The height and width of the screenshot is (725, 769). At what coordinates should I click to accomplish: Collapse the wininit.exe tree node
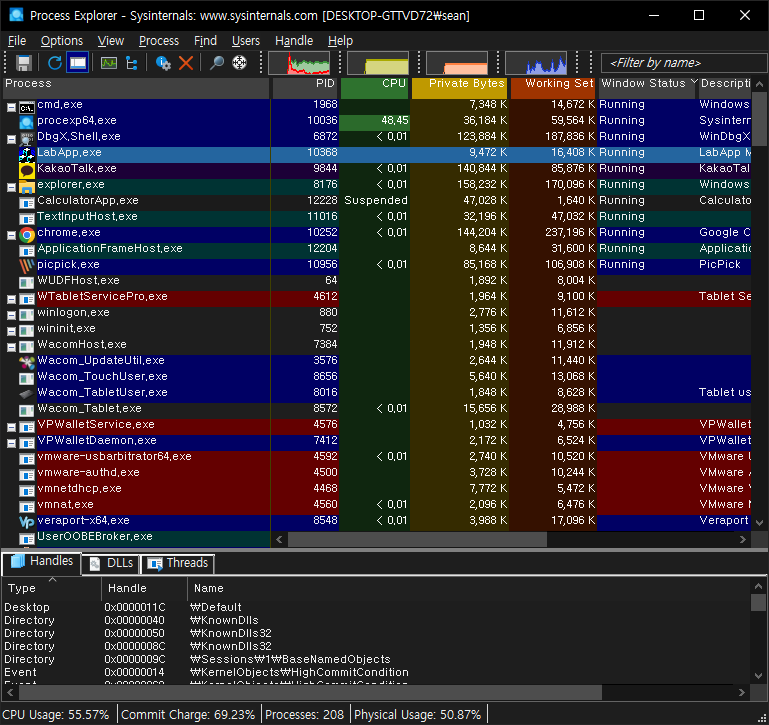[11, 331]
